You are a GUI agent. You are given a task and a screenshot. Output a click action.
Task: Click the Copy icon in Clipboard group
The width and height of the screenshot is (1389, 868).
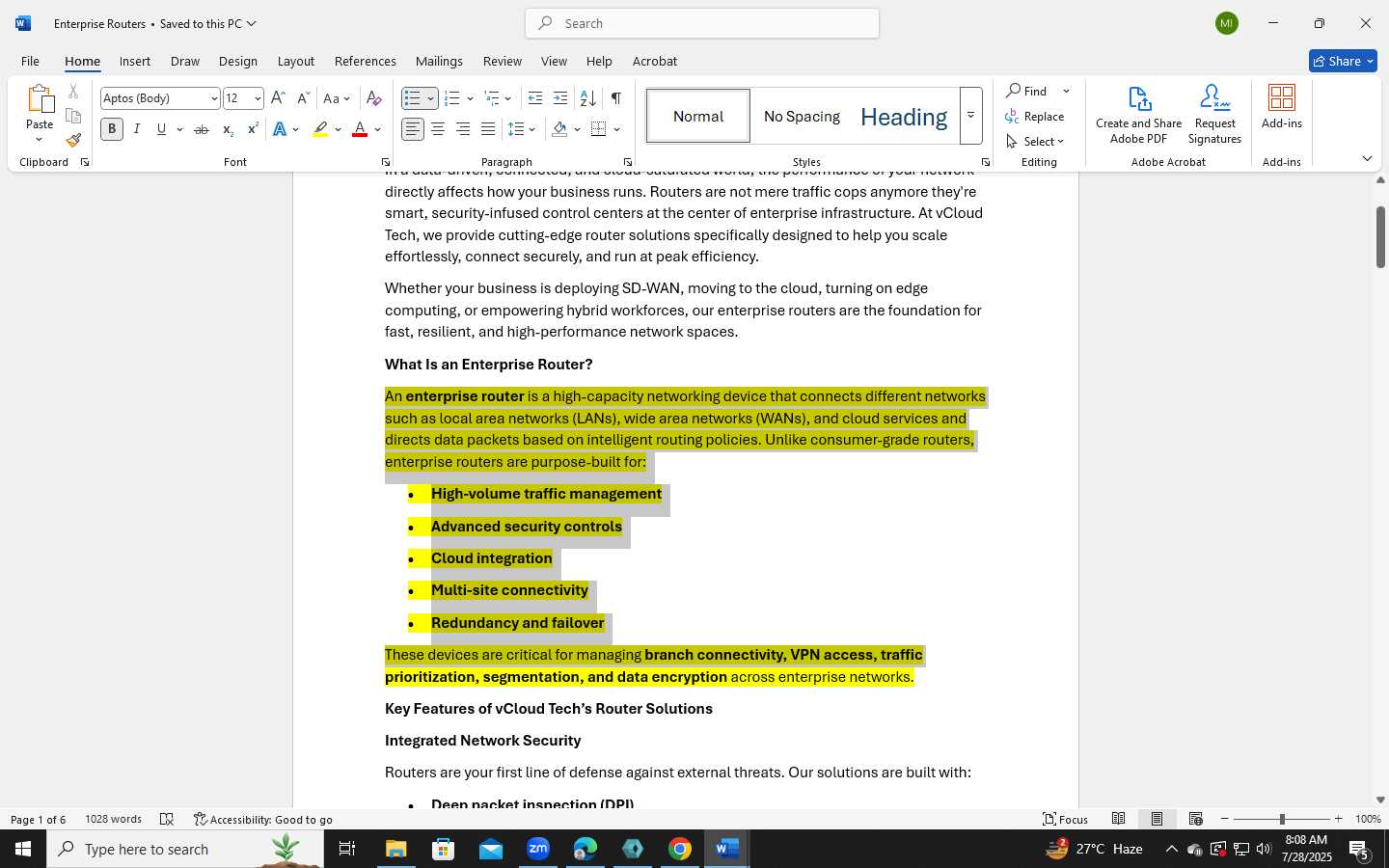pos(73,117)
